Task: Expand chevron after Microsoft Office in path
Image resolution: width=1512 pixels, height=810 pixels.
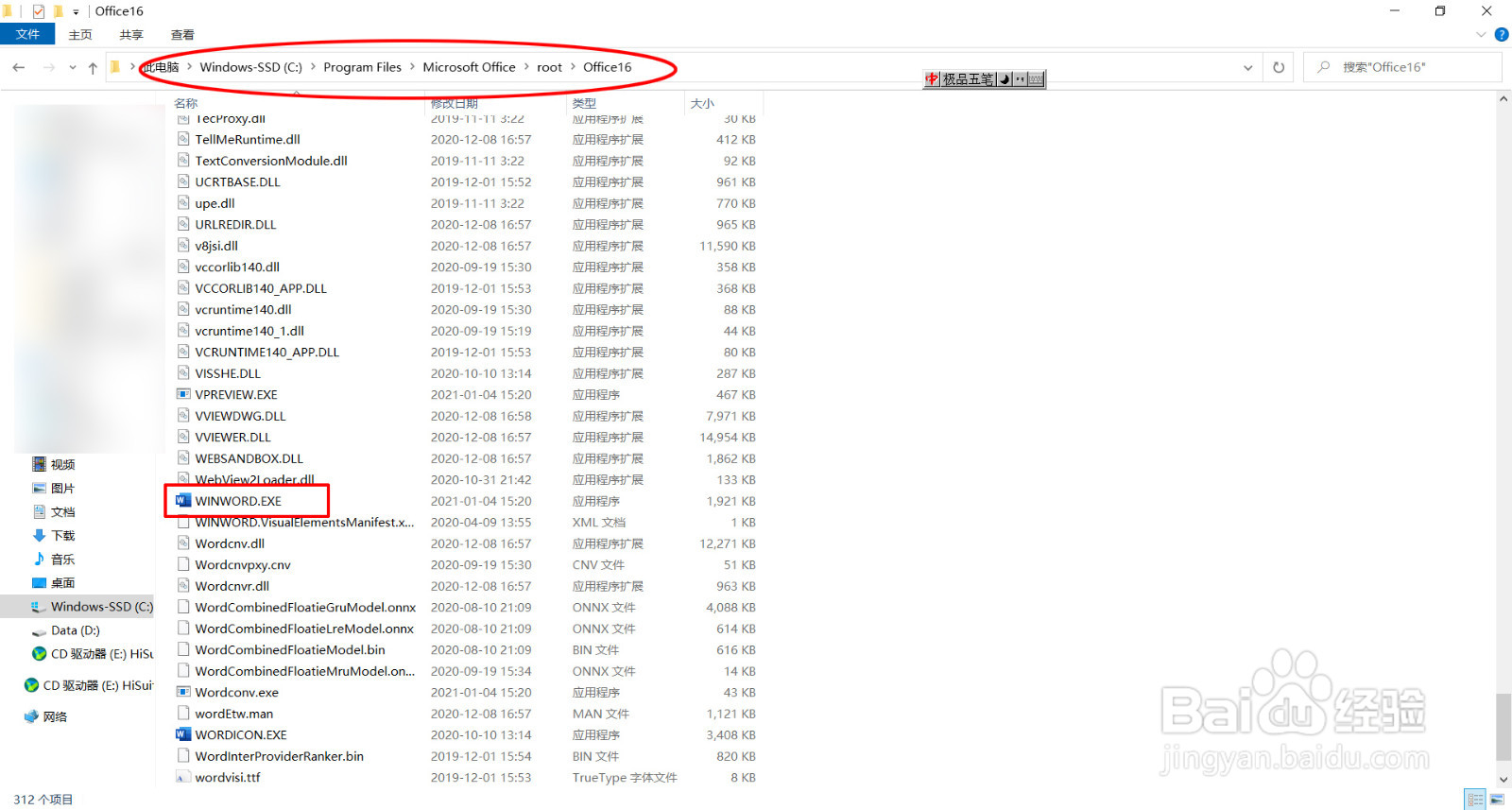Action: point(526,67)
